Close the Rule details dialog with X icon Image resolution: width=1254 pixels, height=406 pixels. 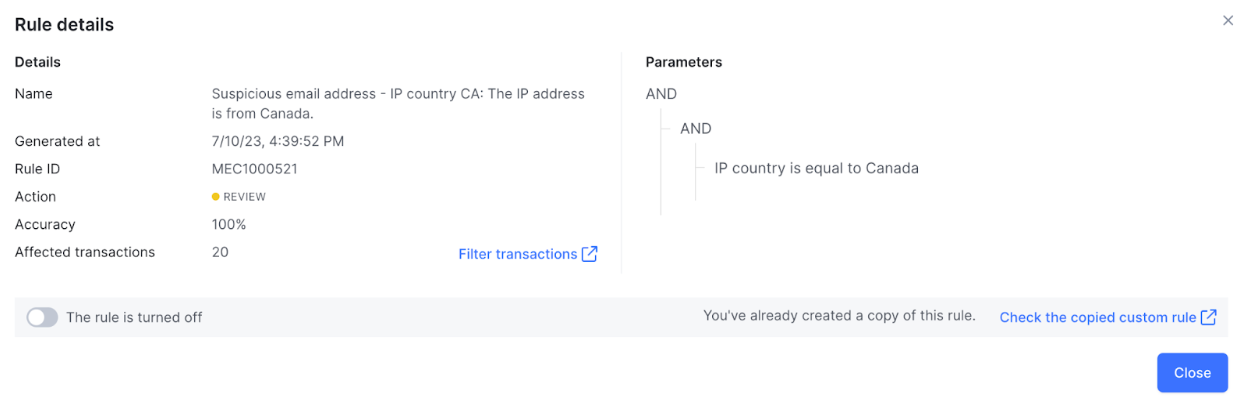pyautogui.click(x=1228, y=21)
